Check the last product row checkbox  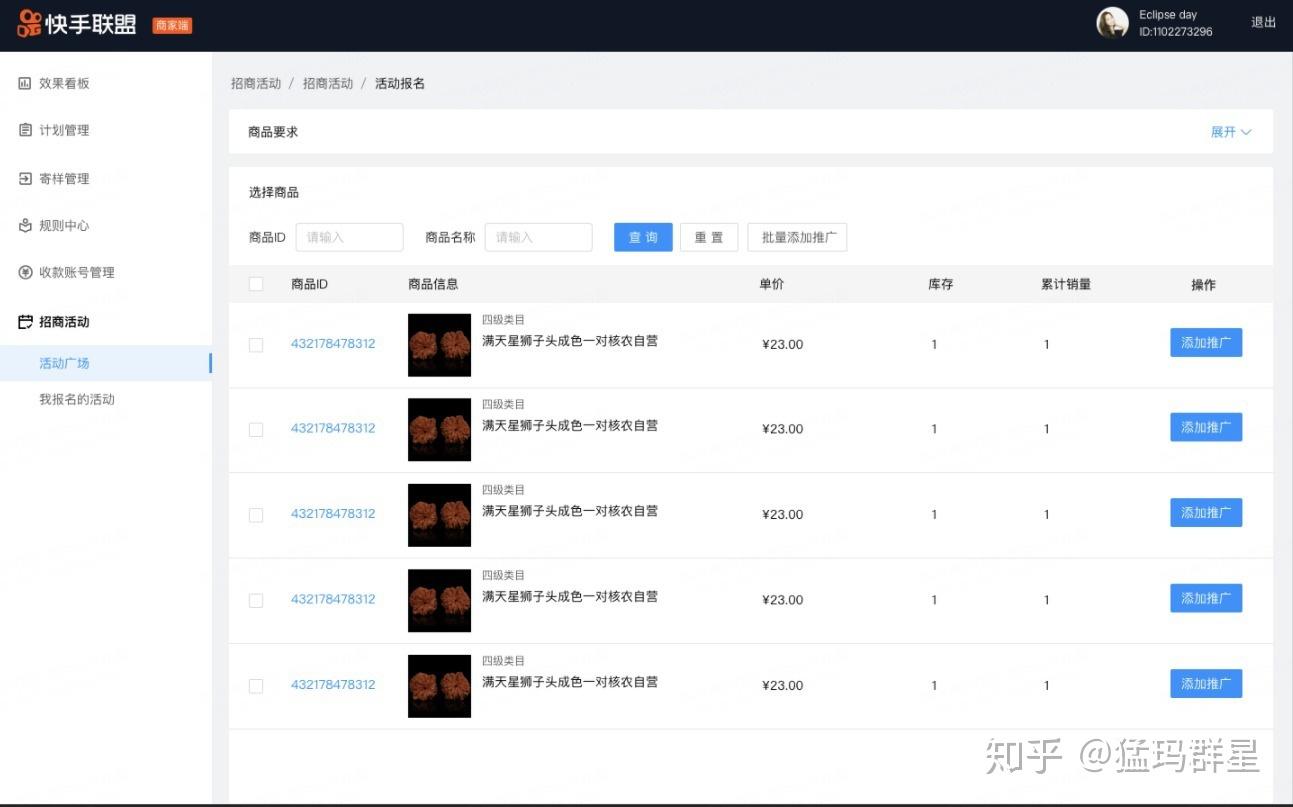coord(255,686)
